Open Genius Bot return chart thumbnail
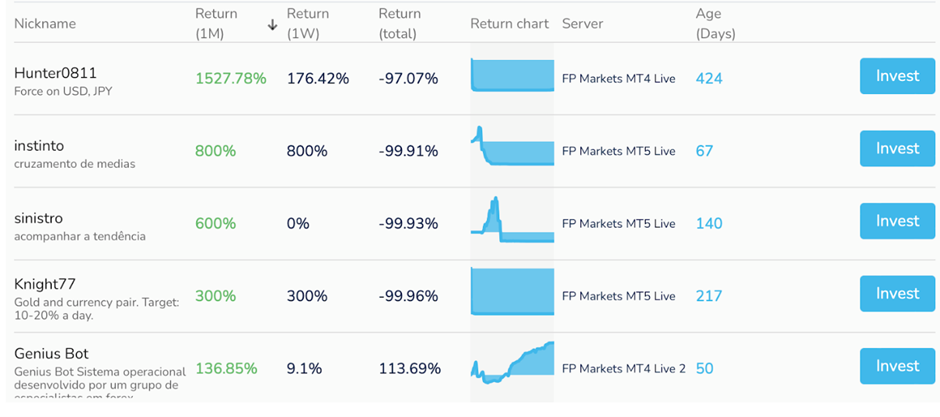This screenshot has width=940, height=417. 513,362
